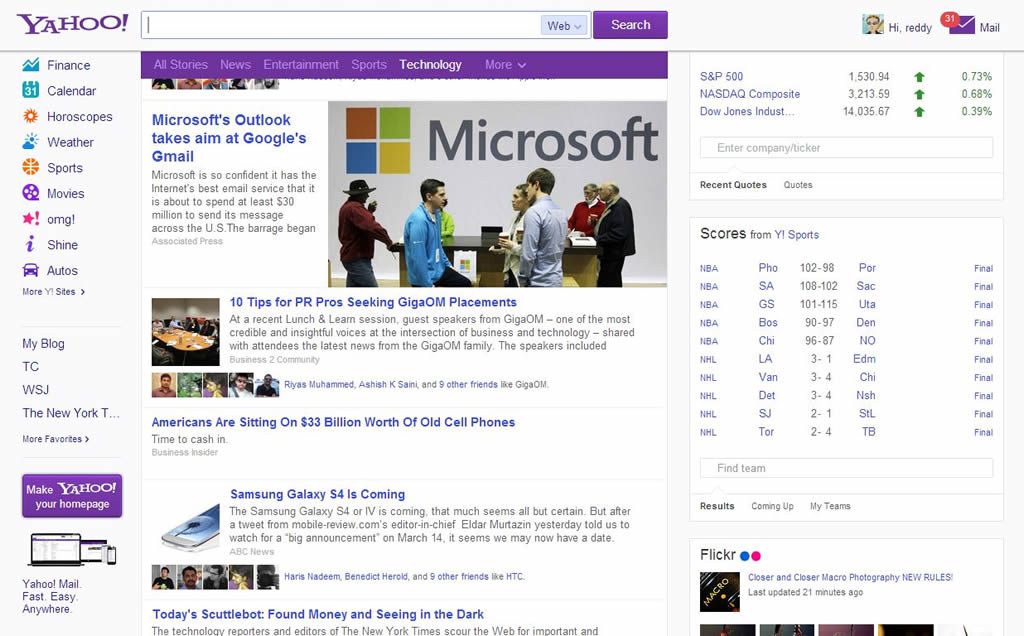
Task: Click the main search input field
Action: point(341,25)
